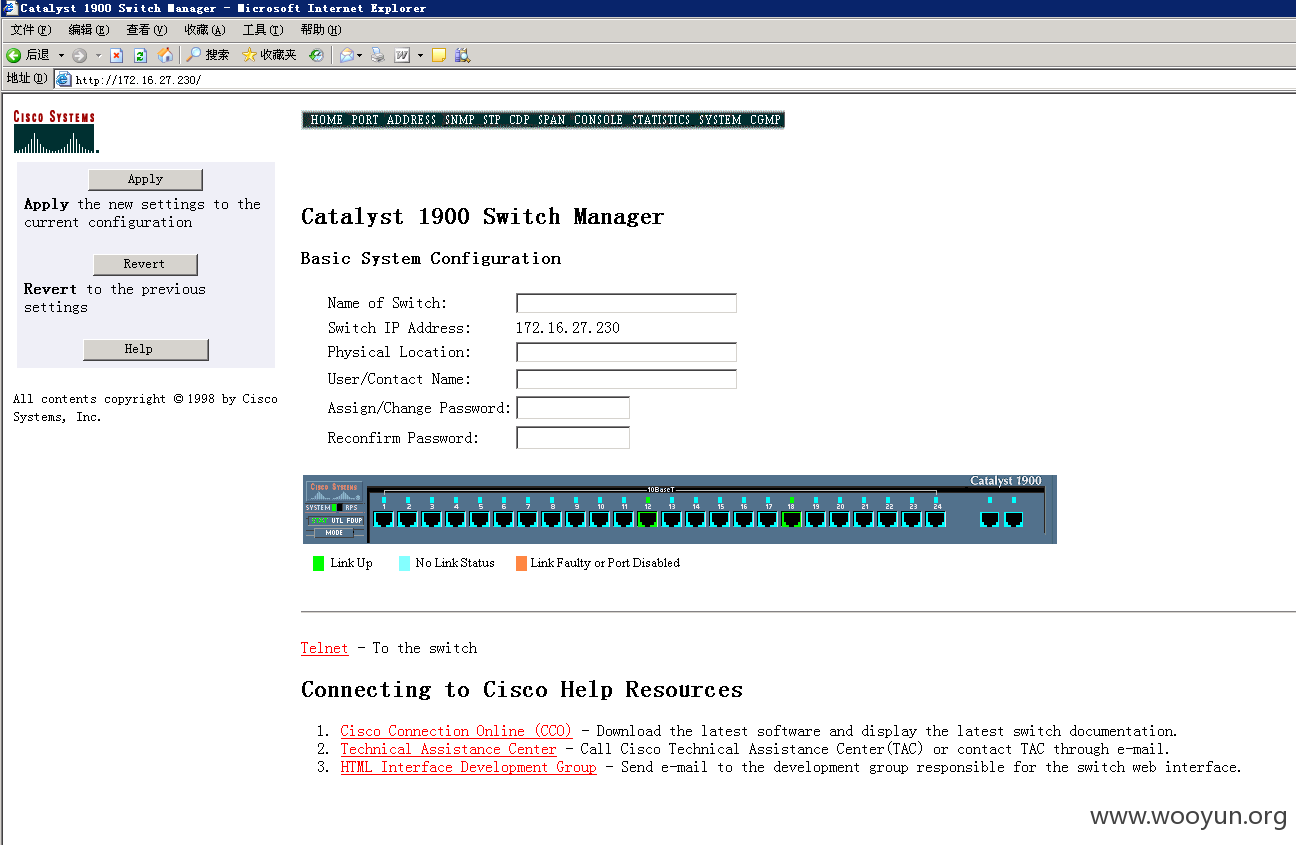Focus the Assign/Change Password field

pos(573,408)
